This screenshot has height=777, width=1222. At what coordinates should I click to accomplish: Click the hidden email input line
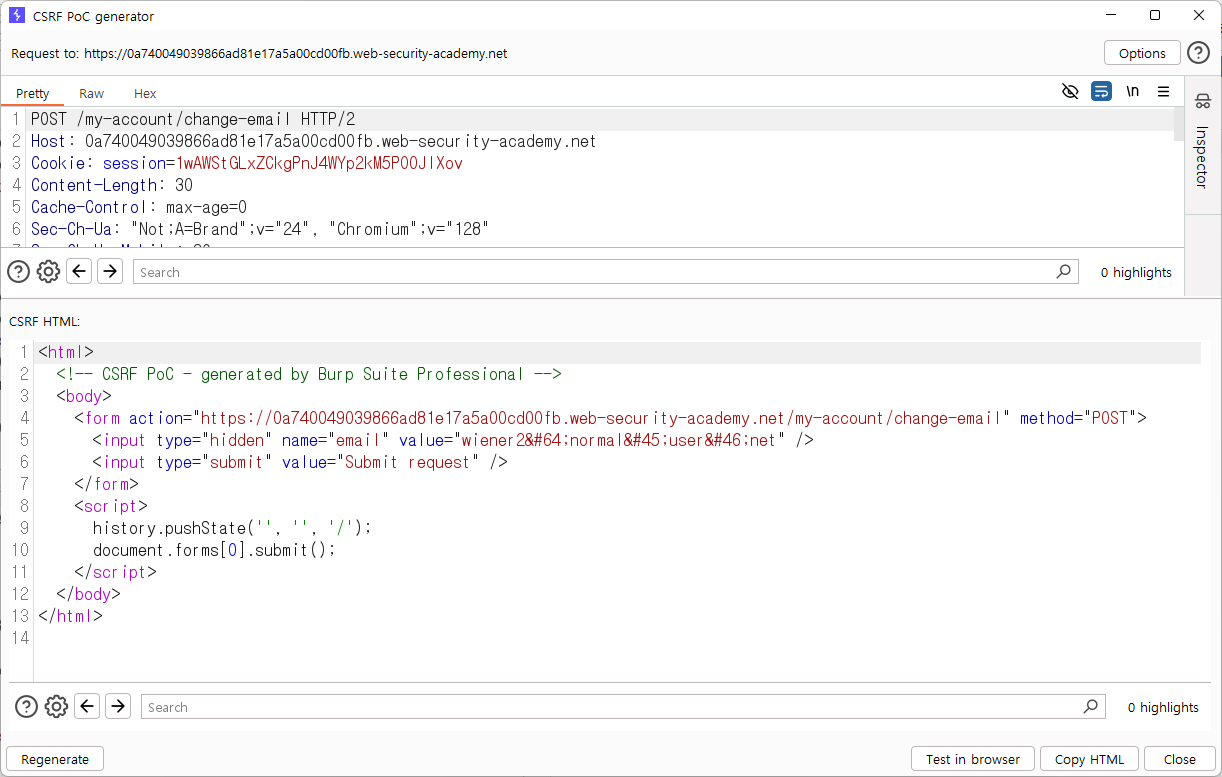pos(452,440)
